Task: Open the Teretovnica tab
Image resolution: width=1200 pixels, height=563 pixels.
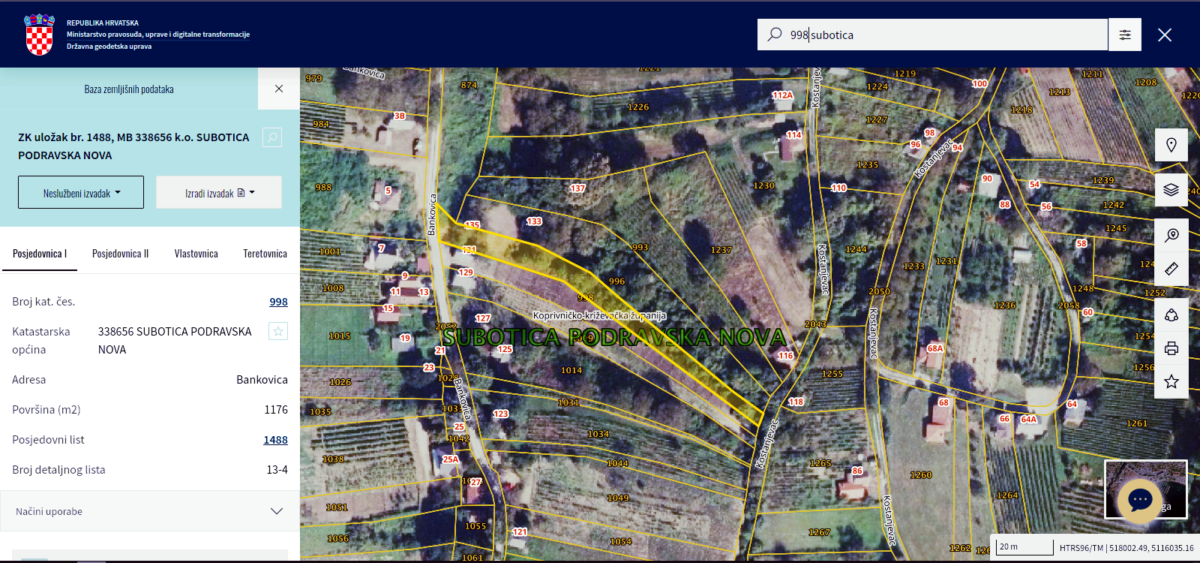Action: (x=265, y=254)
